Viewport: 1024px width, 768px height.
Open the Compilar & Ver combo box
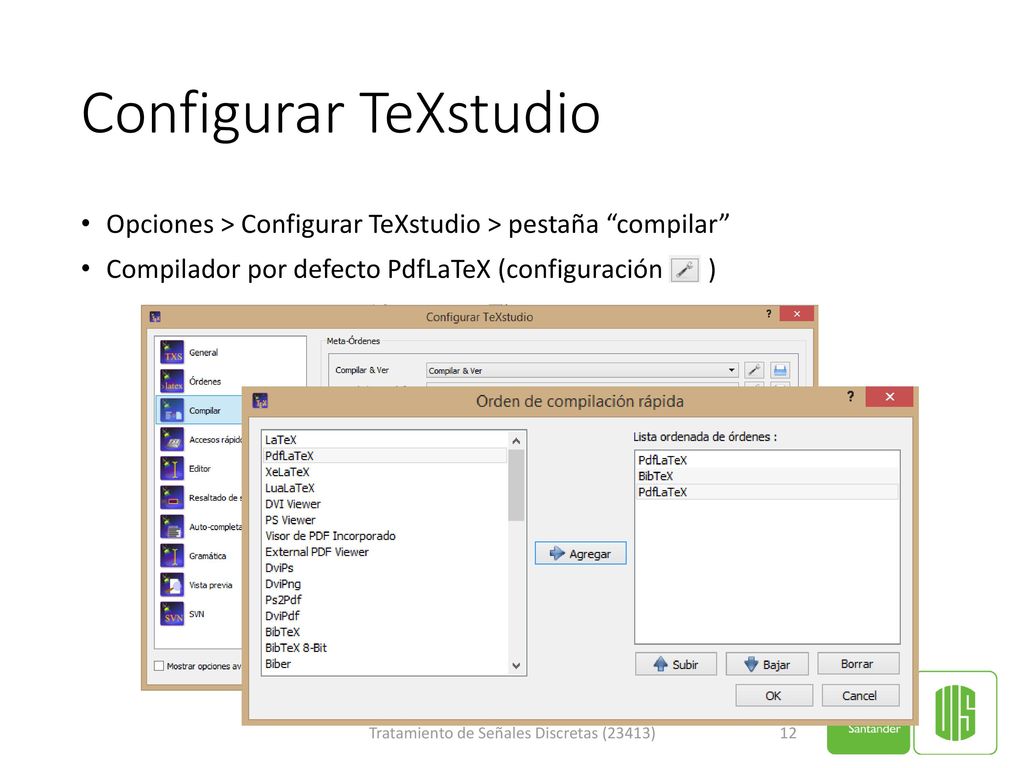pyautogui.click(x=582, y=370)
